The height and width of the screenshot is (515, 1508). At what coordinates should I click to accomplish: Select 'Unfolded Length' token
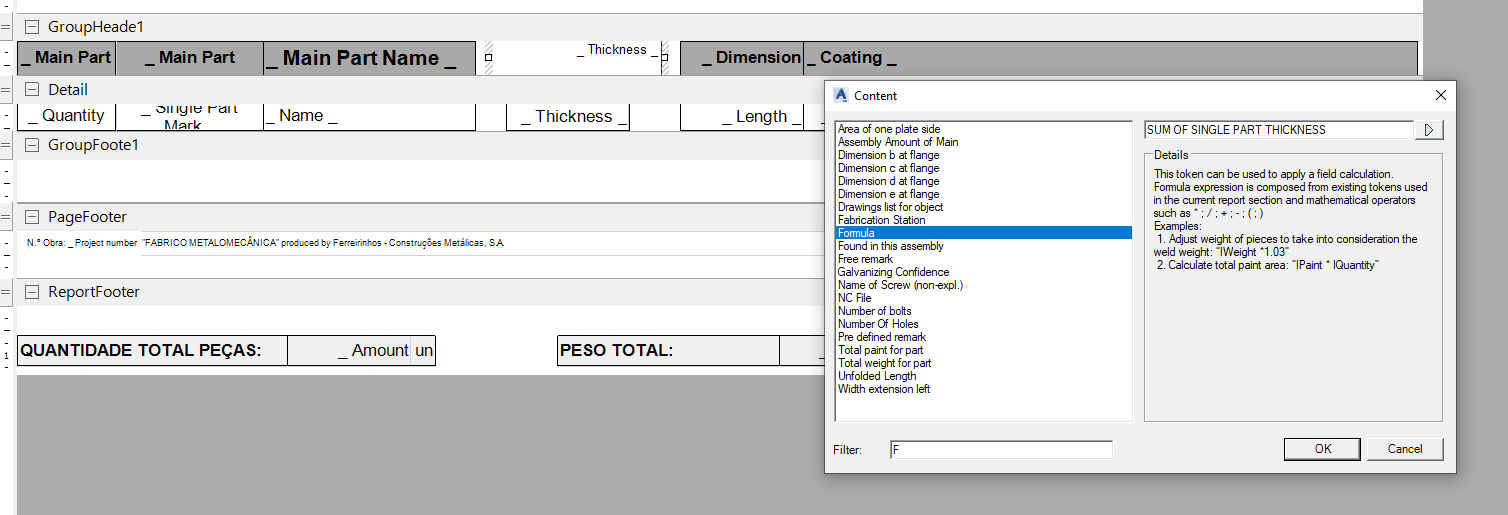pyautogui.click(x=877, y=376)
